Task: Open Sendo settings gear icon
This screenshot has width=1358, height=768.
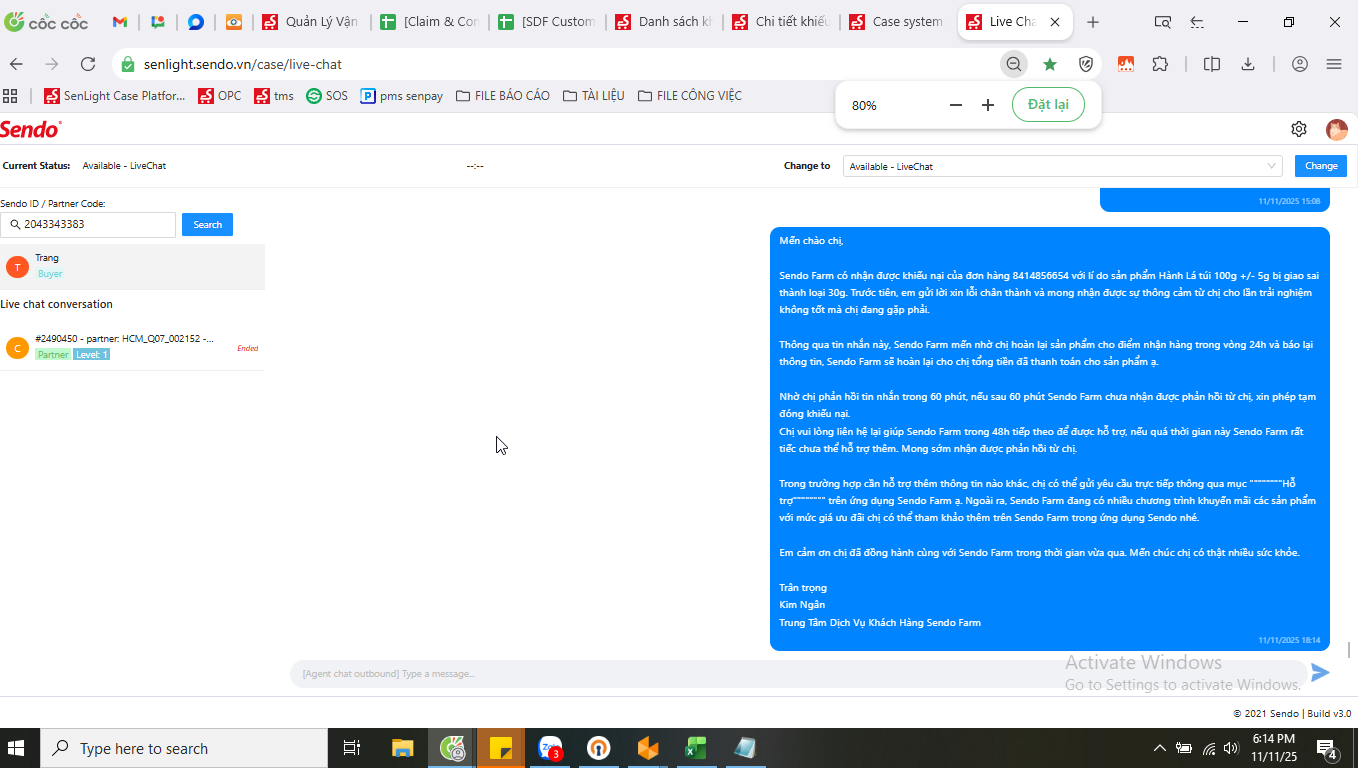Action: coord(1299,129)
